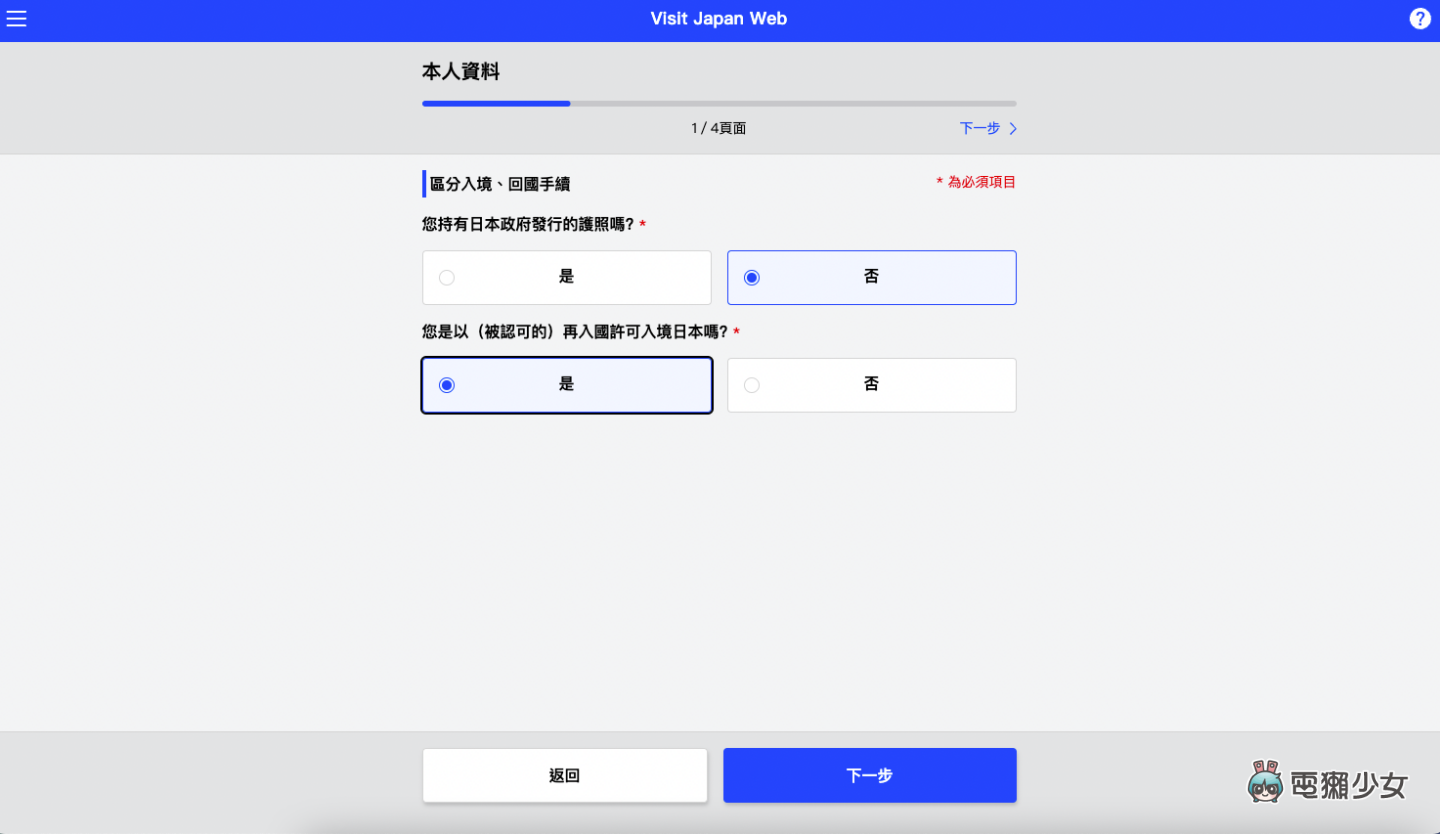Click the chevron next to top 下一步 link
Screen dimensions: 1440x834
tap(1012, 128)
